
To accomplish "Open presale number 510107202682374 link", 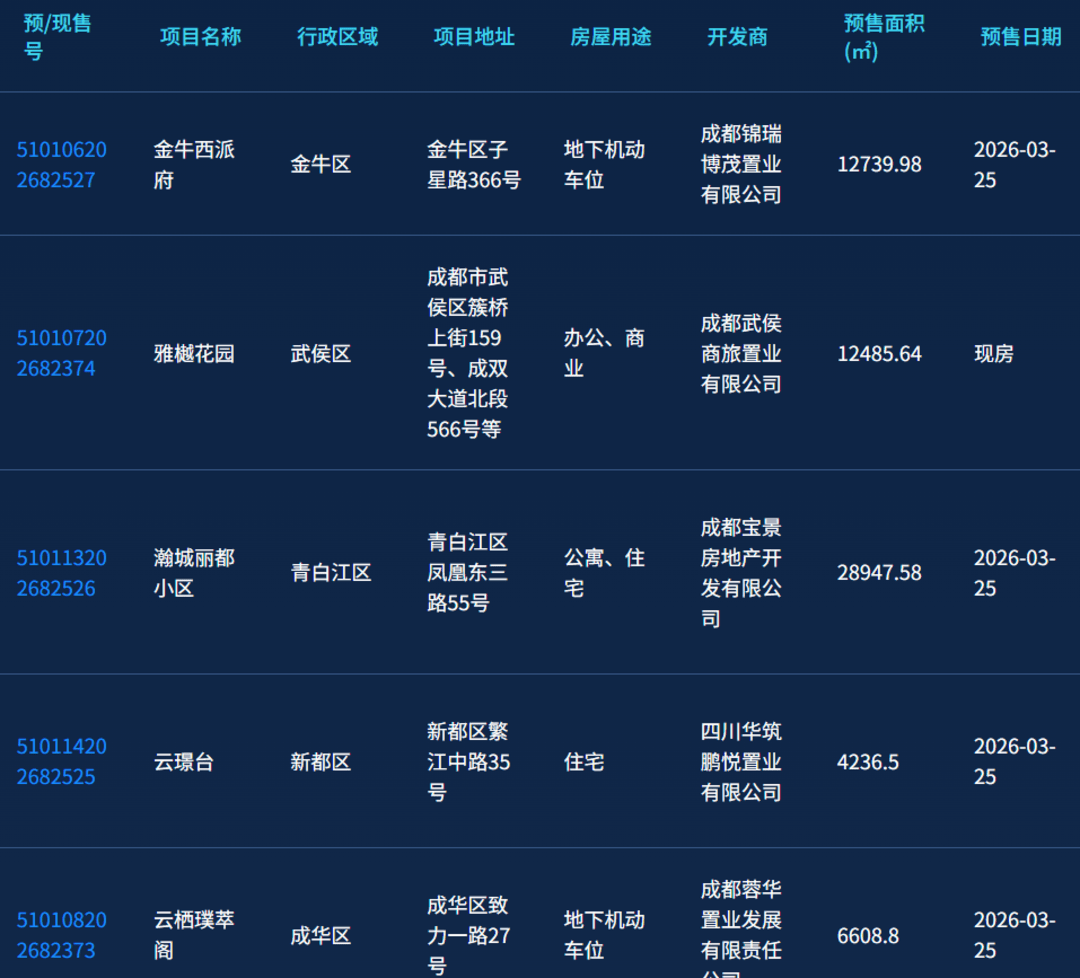I will click(61, 353).
